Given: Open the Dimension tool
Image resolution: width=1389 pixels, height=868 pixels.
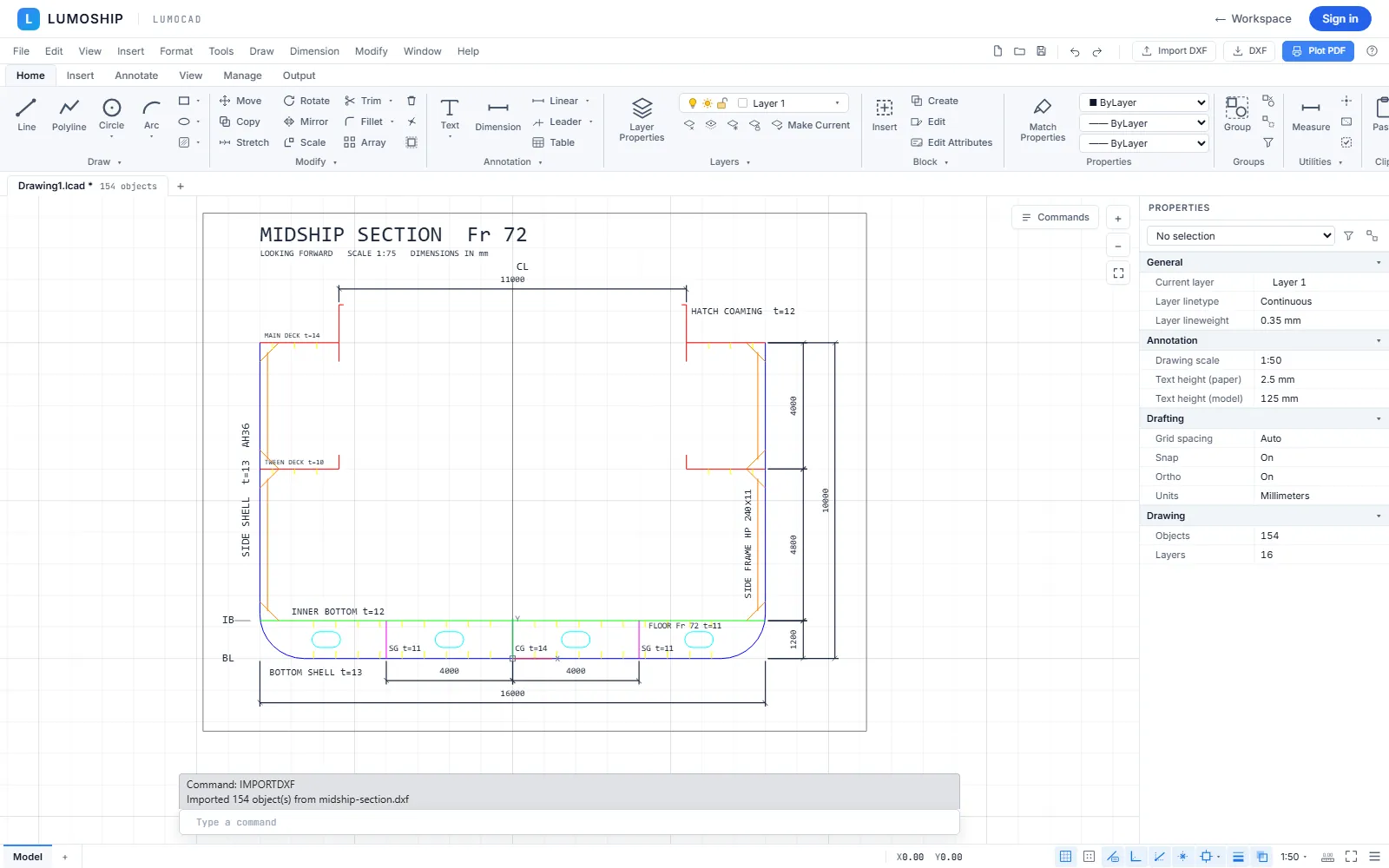Looking at the screenshot, I should 498,115.
